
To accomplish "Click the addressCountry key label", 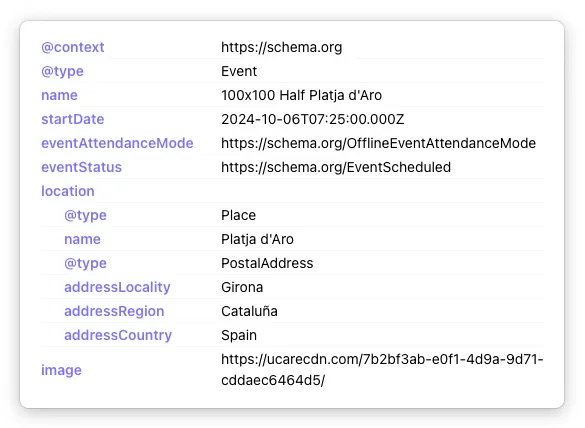I will point(118,335).
